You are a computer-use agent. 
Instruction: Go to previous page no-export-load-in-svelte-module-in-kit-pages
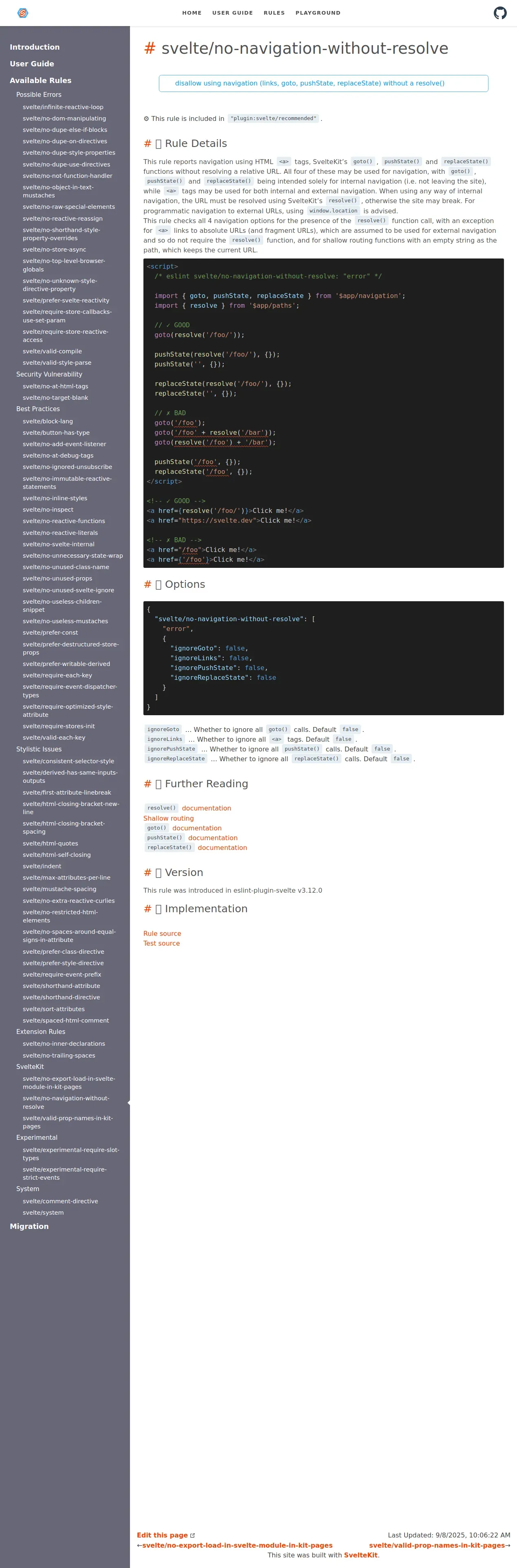pyautogui.click(x=238, y=1545)
